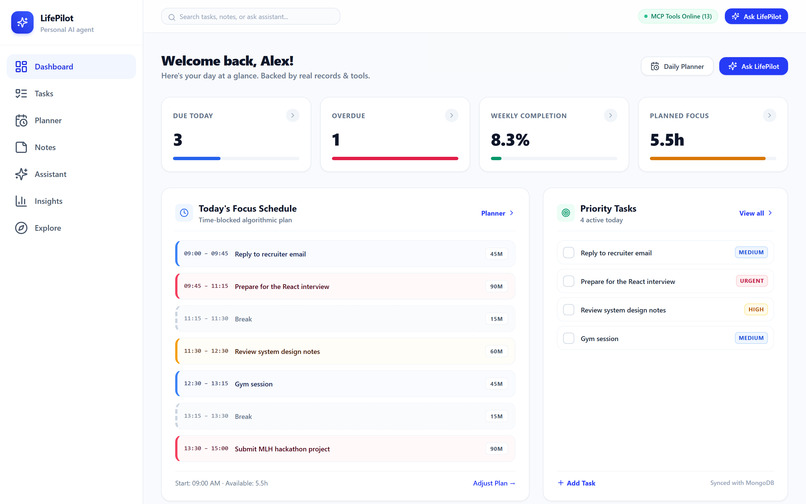Screen dimensions: 806x504
Task: Click the green Weekly Completion progress bar
Action: pyautogui.click(x=496, y=158)
